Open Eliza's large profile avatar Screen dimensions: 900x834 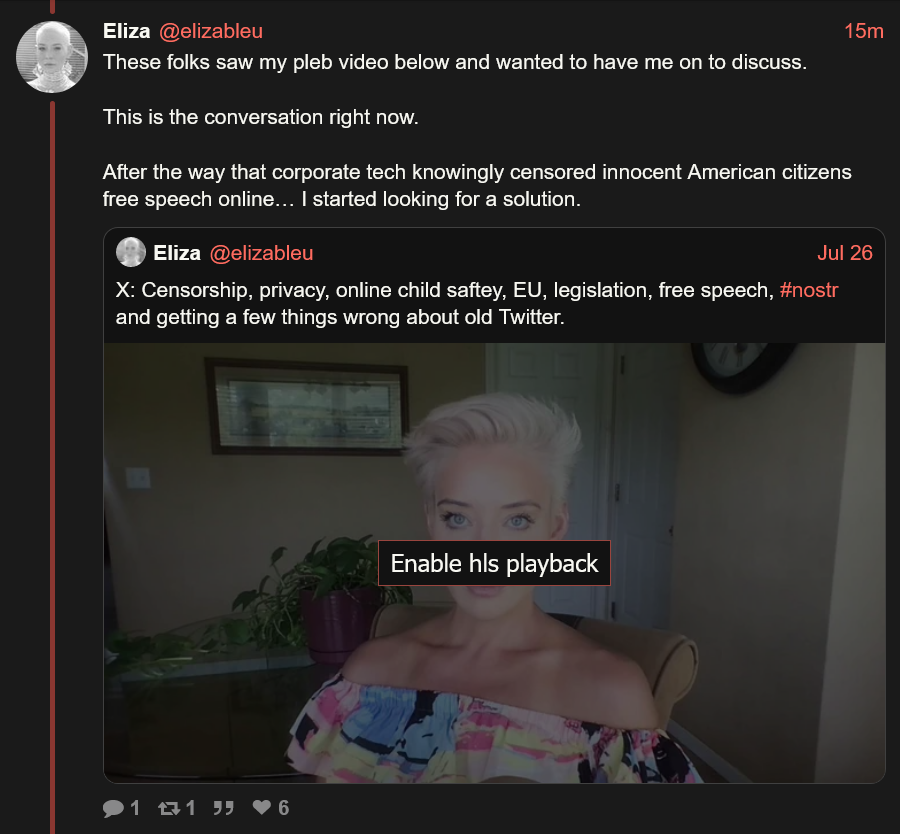pos(52,57)
